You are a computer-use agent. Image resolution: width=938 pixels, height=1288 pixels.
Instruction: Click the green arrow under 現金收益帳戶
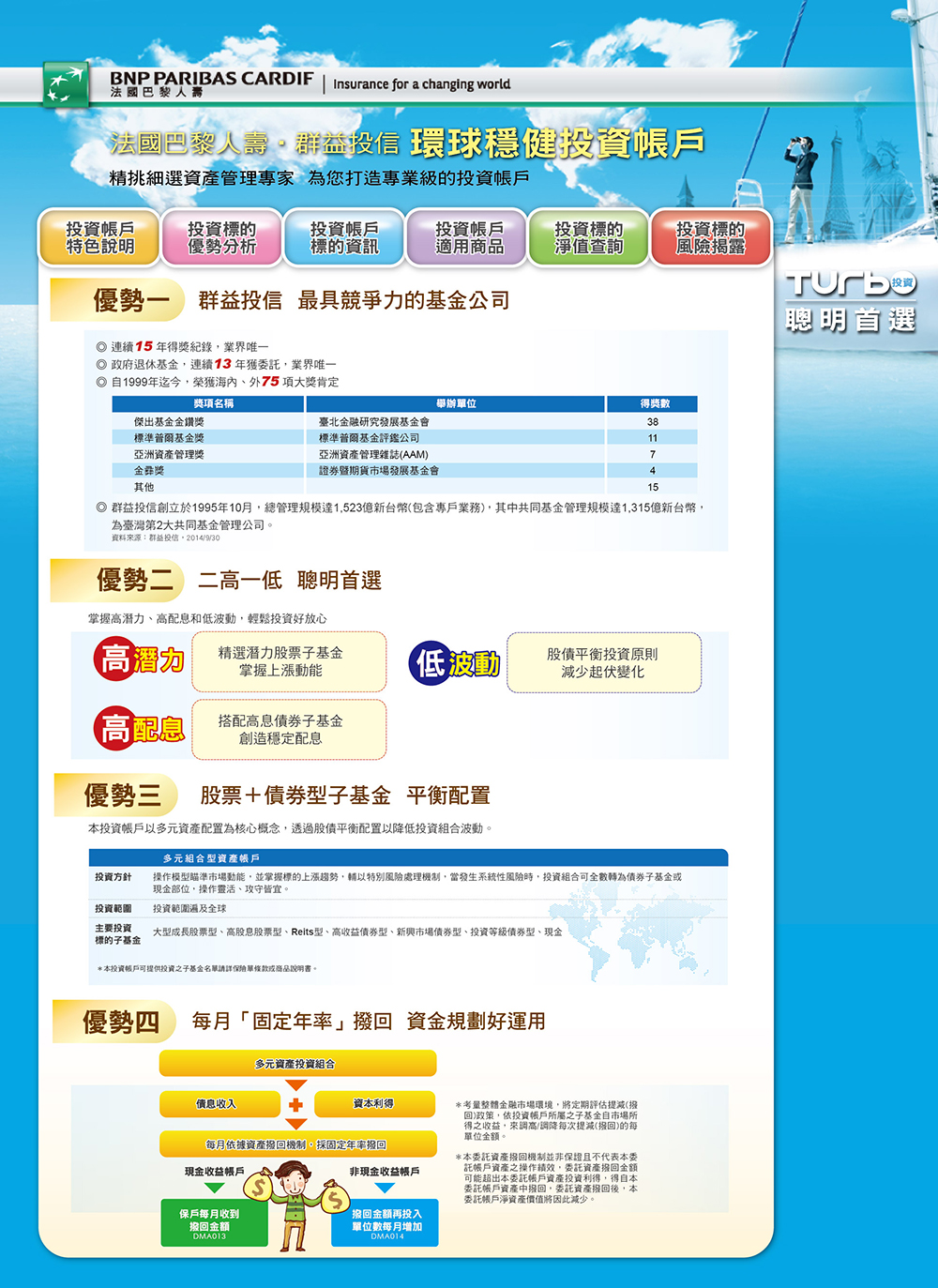pyautogui.click(x=214, y=1188)
